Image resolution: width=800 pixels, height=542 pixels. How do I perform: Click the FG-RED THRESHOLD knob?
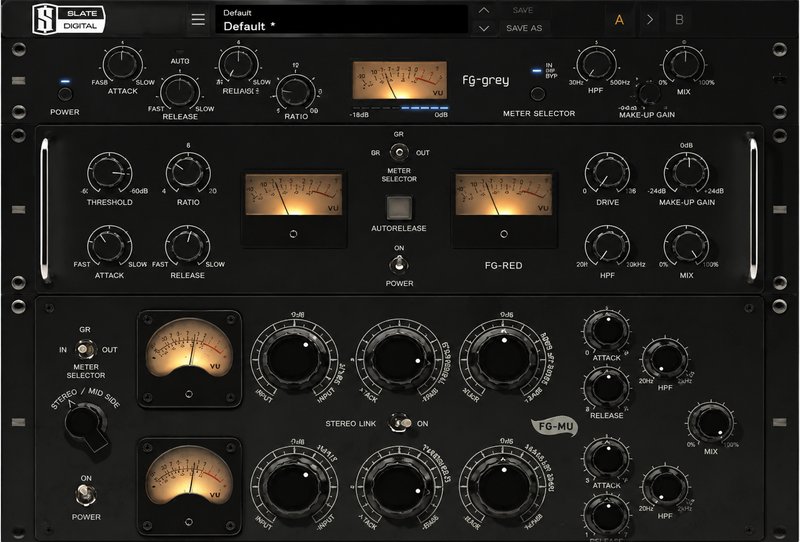[110, 173]
